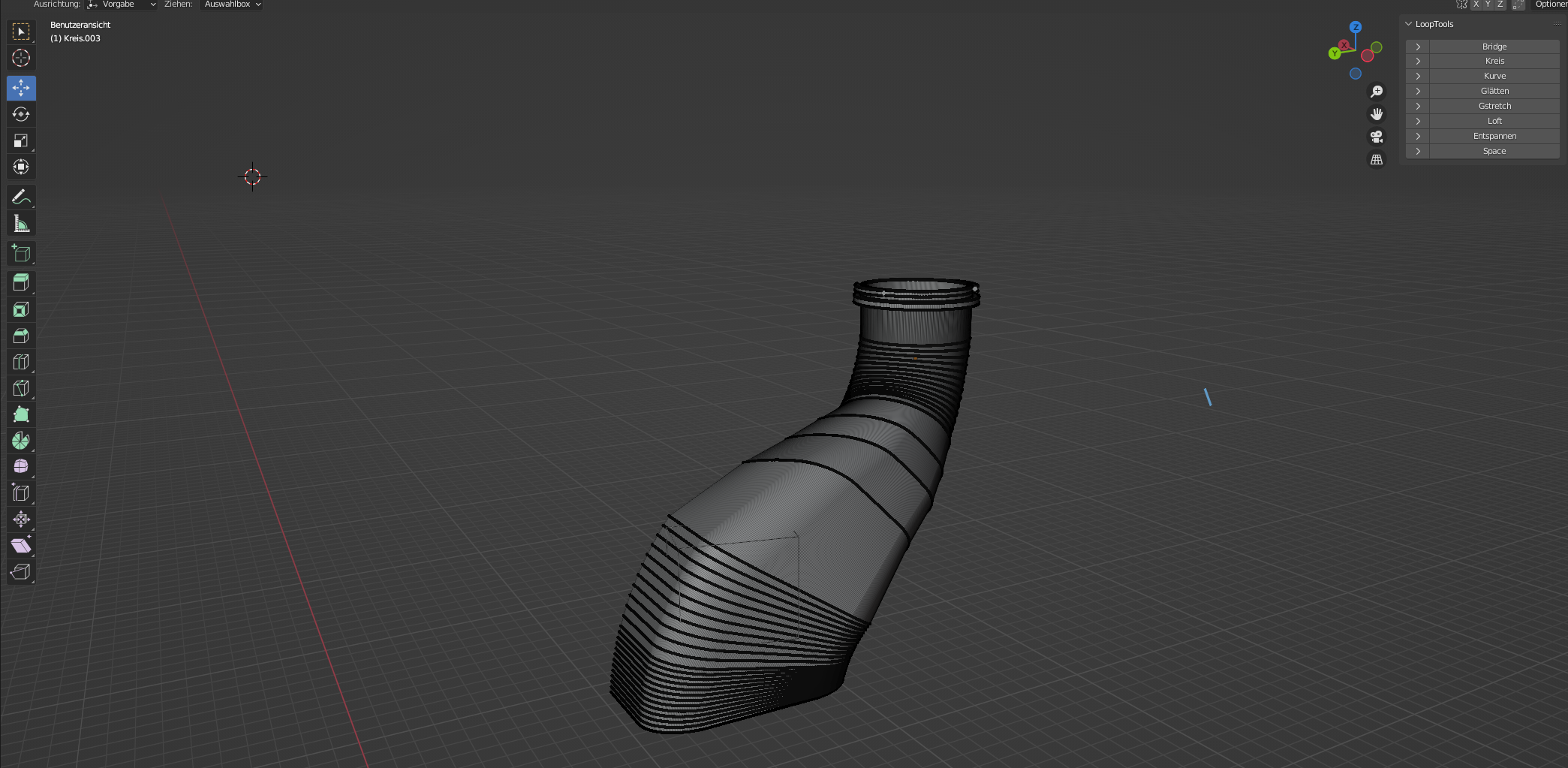Expand the Kreis options arrow

1418,62
